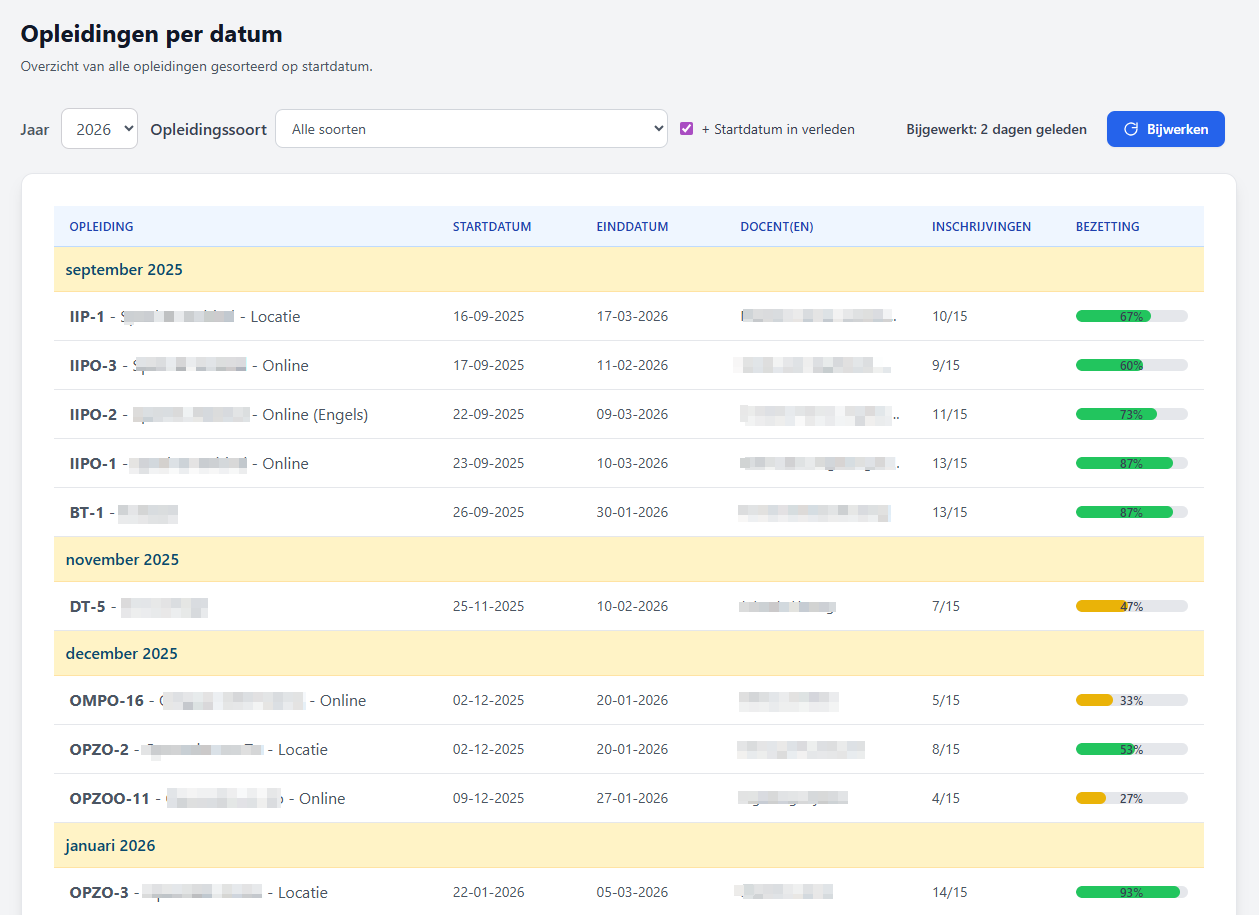
Task: Select the IIPO-2 Online (Engels) course
Action: (x=218, y=415)
